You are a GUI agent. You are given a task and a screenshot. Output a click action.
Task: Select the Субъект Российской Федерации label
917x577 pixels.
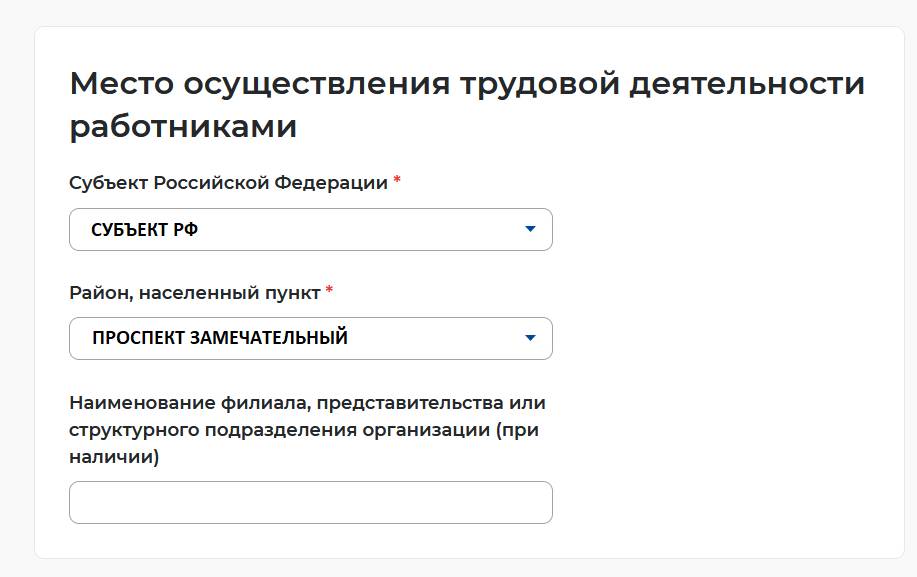click(228, 182)
